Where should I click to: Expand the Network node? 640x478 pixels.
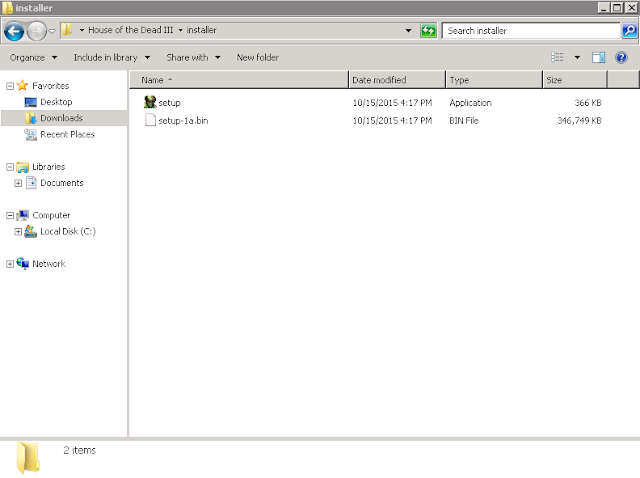(x=10, y=264)
